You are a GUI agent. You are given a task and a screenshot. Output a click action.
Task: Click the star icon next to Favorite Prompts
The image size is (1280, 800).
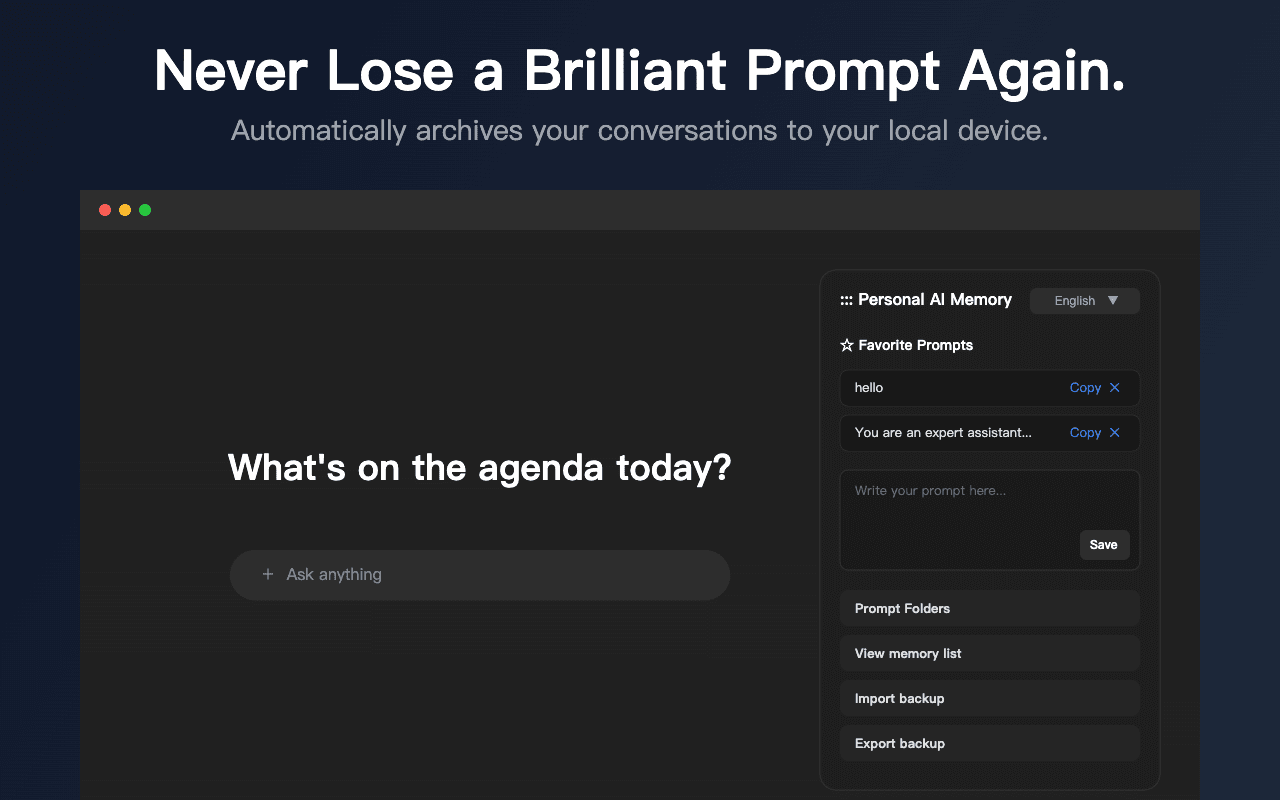click(x=846, y=344)
